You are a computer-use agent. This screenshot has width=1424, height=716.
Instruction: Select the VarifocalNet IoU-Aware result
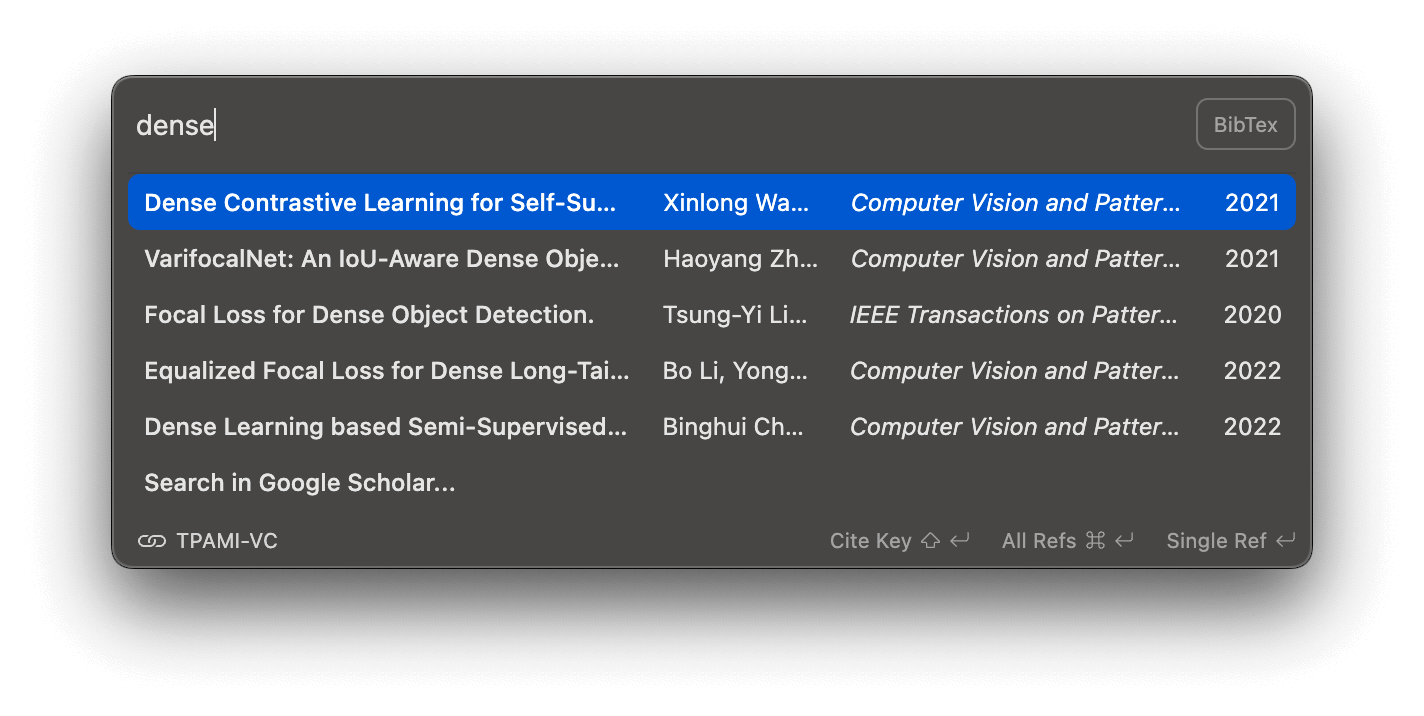pyautogui.click(x=382, y=259)
